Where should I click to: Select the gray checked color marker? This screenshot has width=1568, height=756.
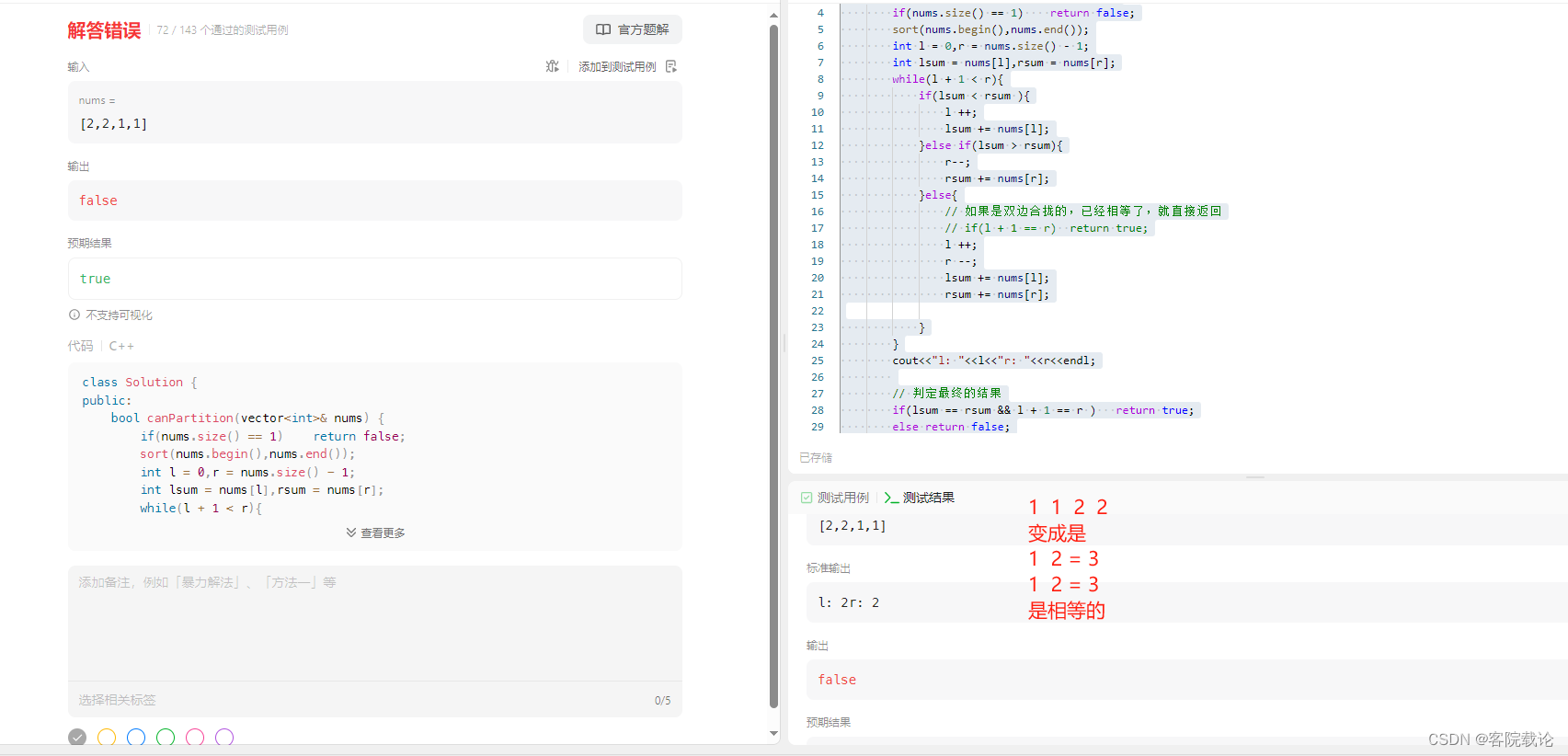tap(77, 738)
